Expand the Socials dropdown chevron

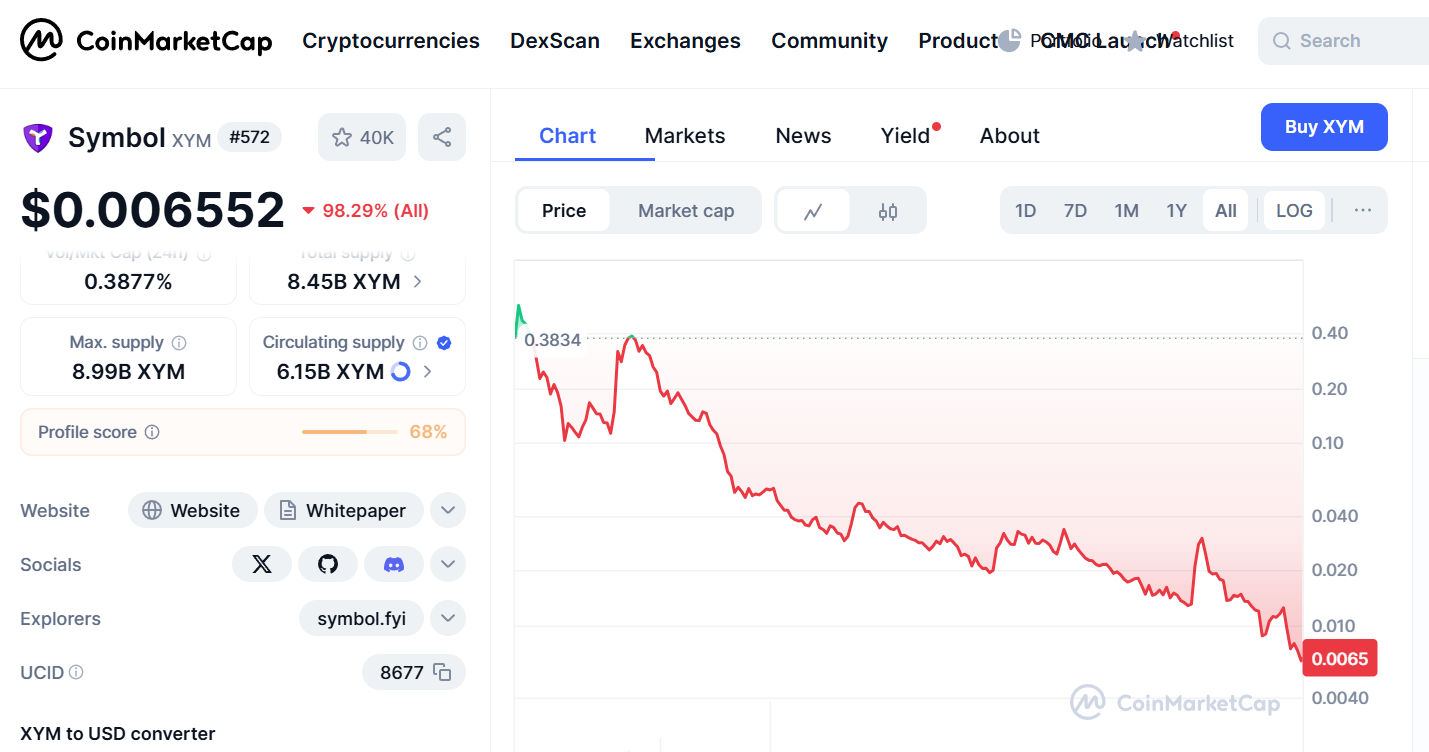coord(448,565)
